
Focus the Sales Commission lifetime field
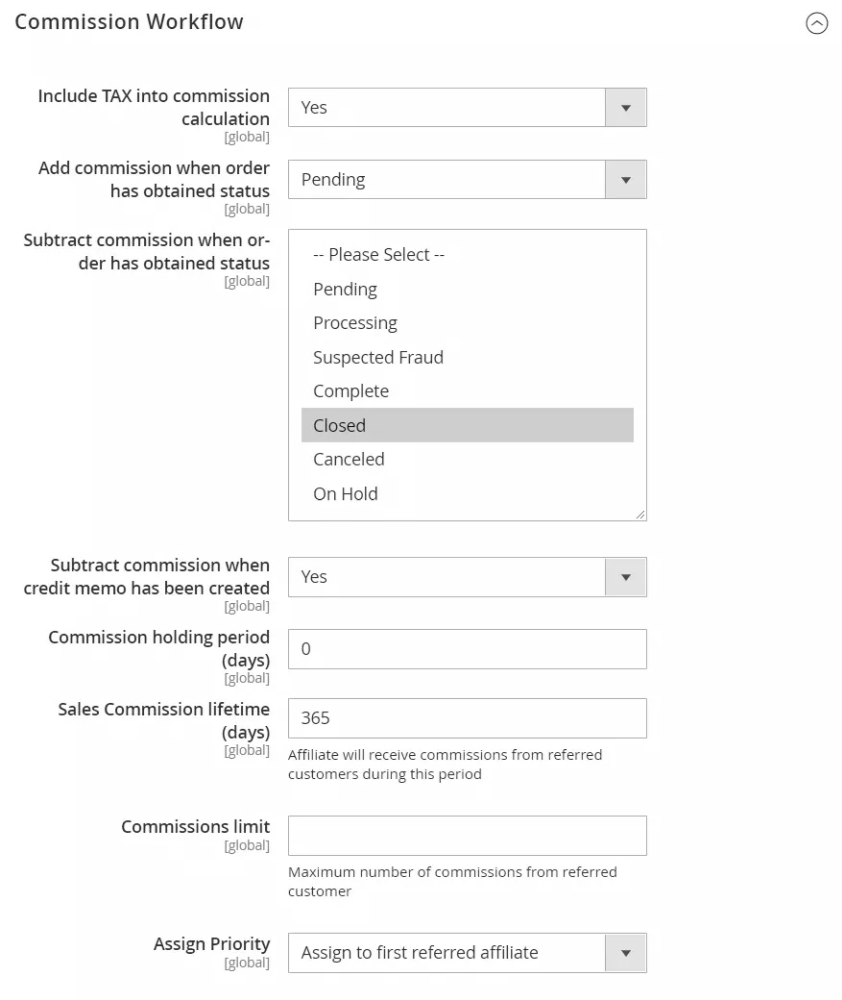pyautogui.click(x=467, y=718)
